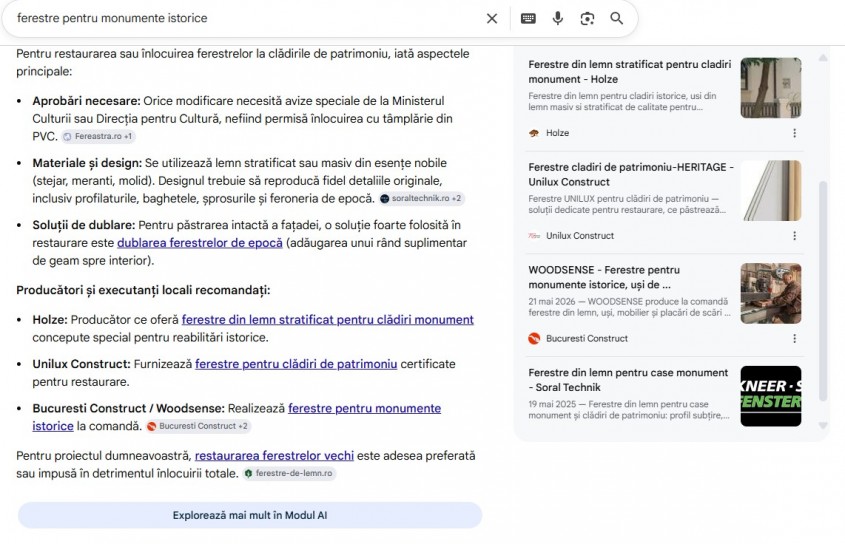Viewport: 845px width, 544px height.
Task: Click the Bucuresti Construct favicon in sources panel
Action: click(x=534, y=339)
